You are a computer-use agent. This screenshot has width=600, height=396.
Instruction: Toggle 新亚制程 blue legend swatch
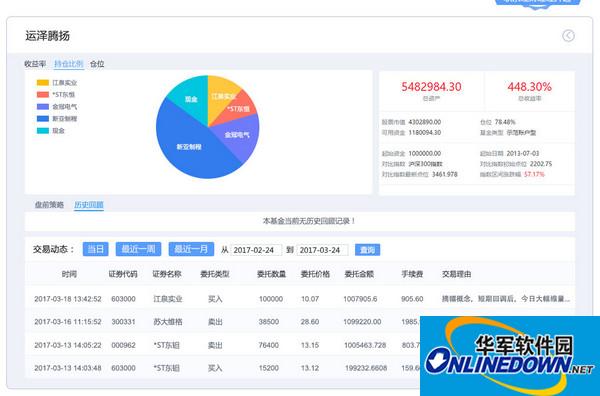(x=43, y=119)
